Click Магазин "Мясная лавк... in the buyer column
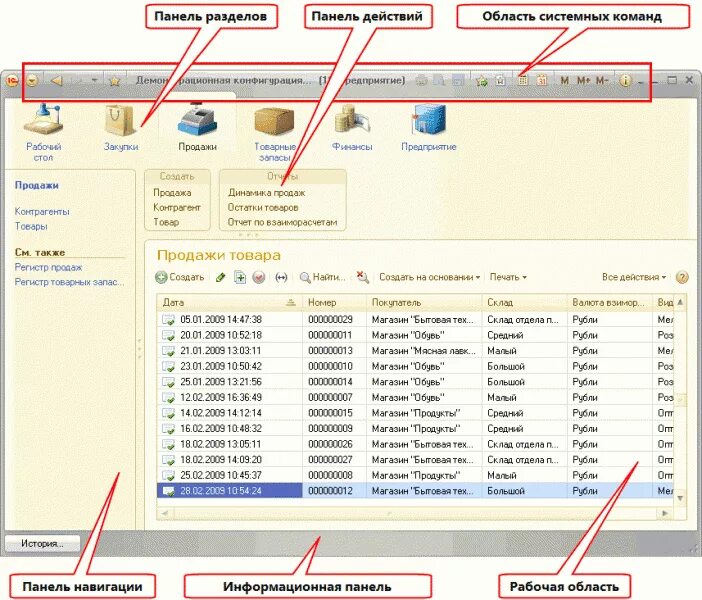The height and width of the screenshot is (600, 702). tap(424, 351)
